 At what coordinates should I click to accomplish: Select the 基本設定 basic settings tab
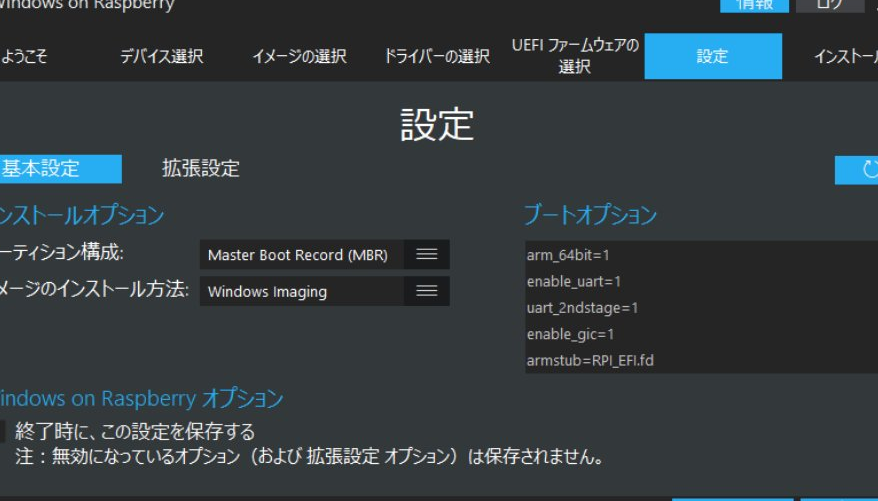point(58,169)
